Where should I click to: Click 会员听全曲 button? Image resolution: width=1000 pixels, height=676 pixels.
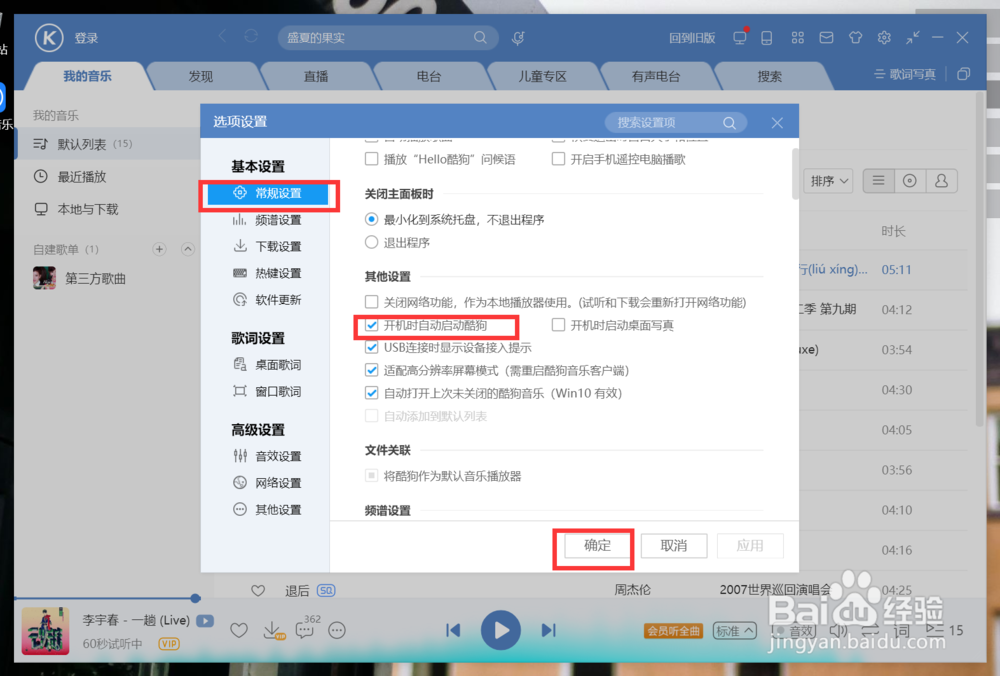coord(673,631)
